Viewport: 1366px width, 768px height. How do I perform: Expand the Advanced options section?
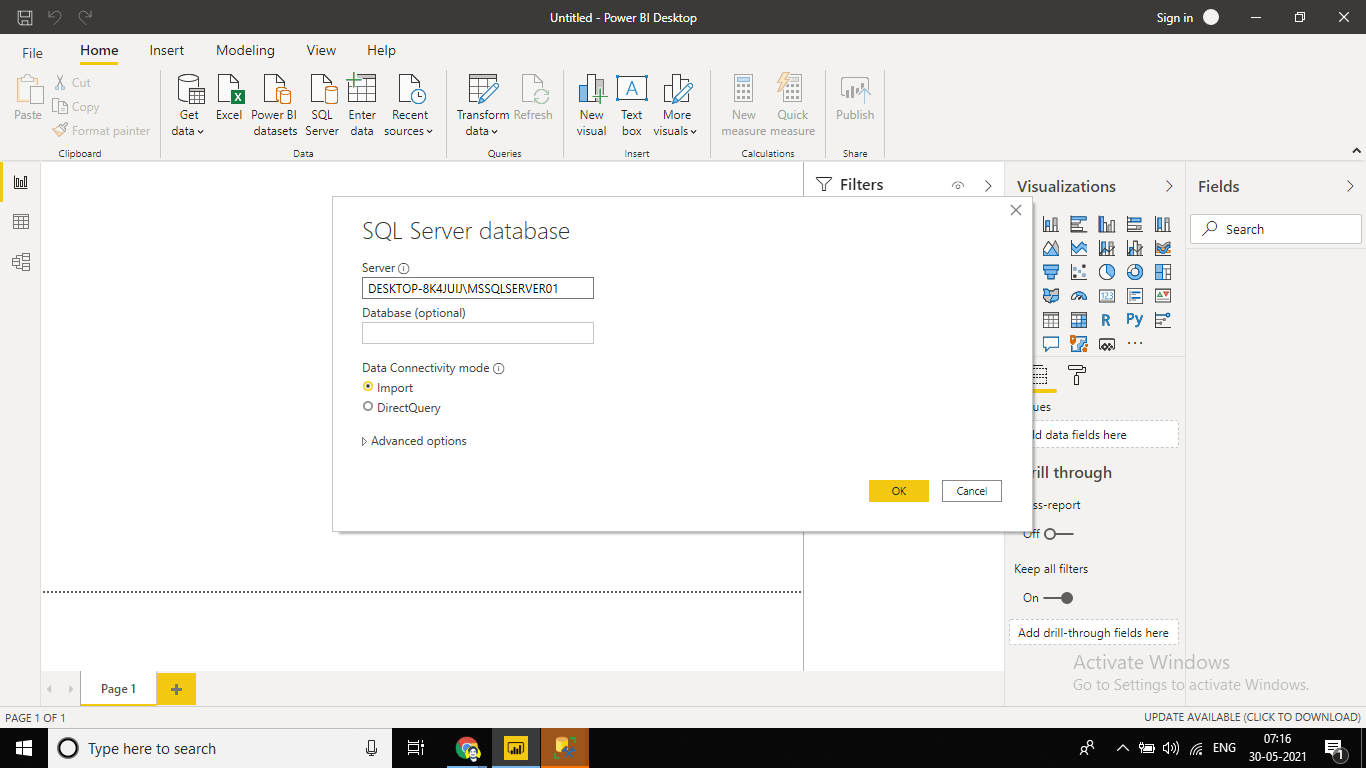tap(414, 441)
